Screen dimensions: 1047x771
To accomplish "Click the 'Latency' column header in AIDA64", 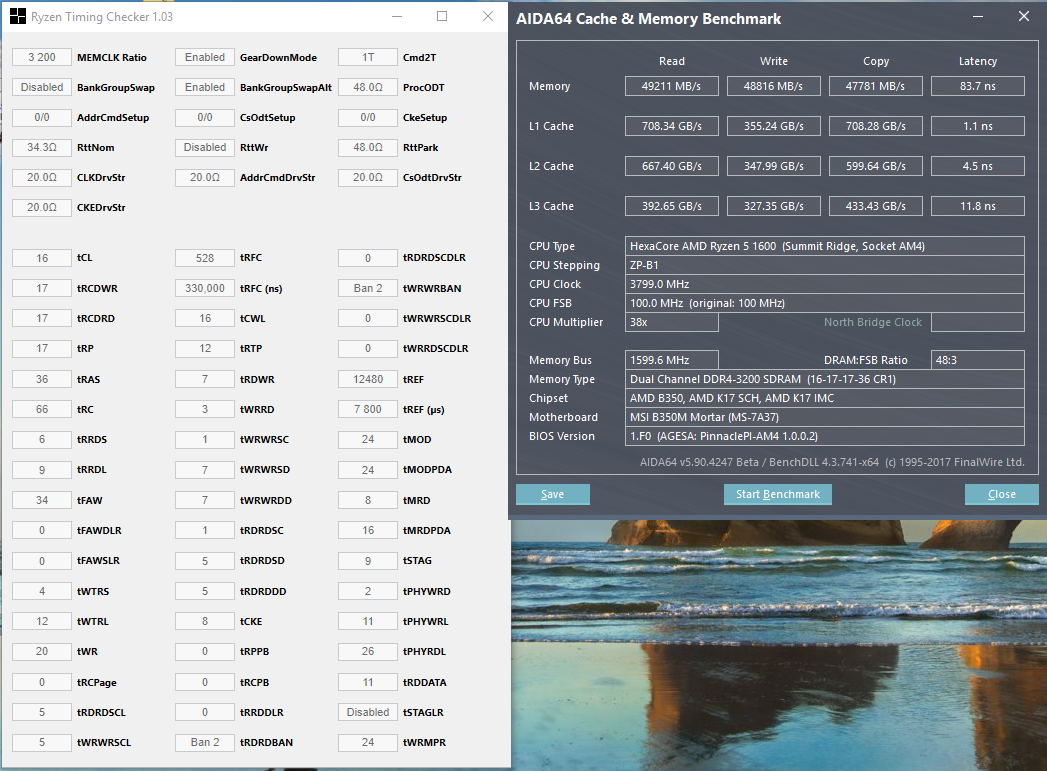I will 978,61.
